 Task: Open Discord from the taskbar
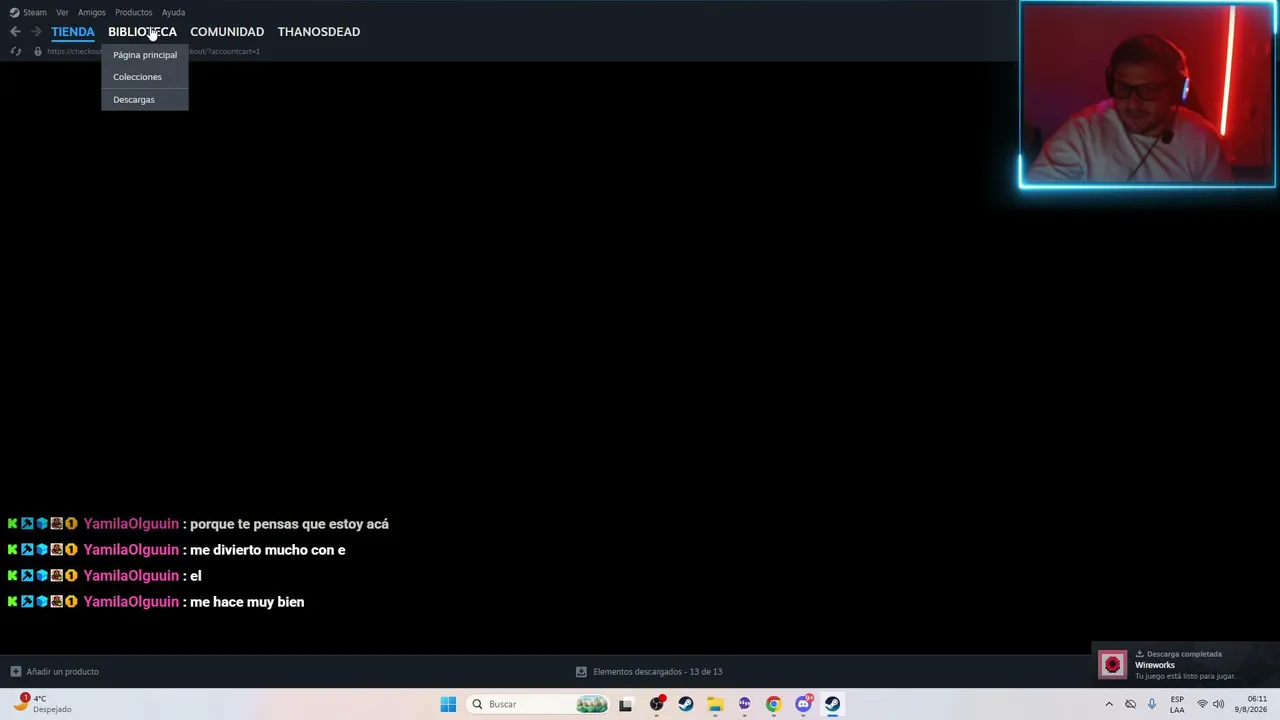803,704
